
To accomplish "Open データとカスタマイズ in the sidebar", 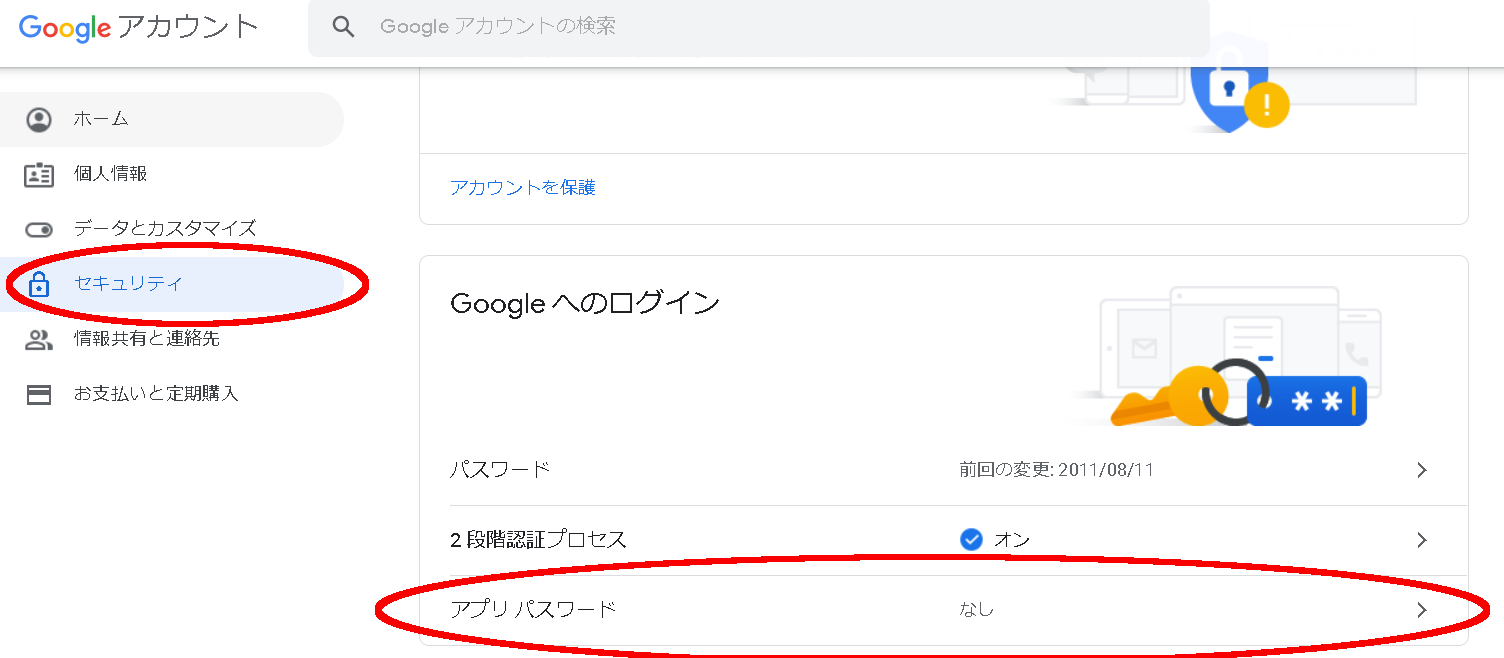I will [172, 229].
